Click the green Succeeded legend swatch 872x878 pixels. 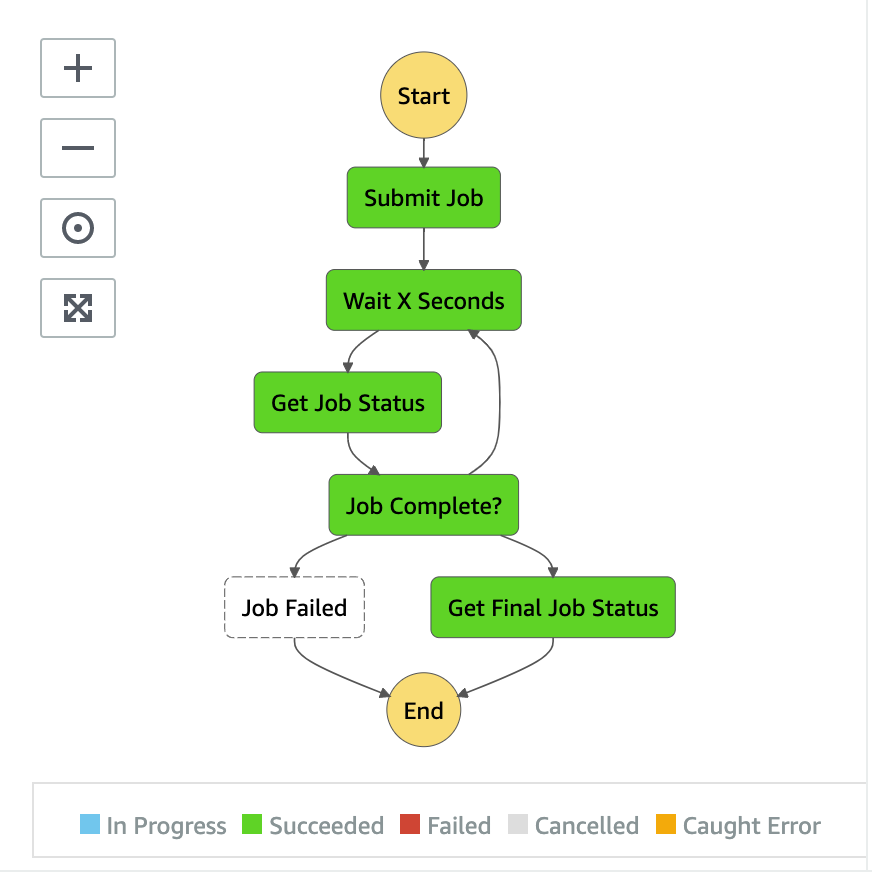(x=252, y=824)
